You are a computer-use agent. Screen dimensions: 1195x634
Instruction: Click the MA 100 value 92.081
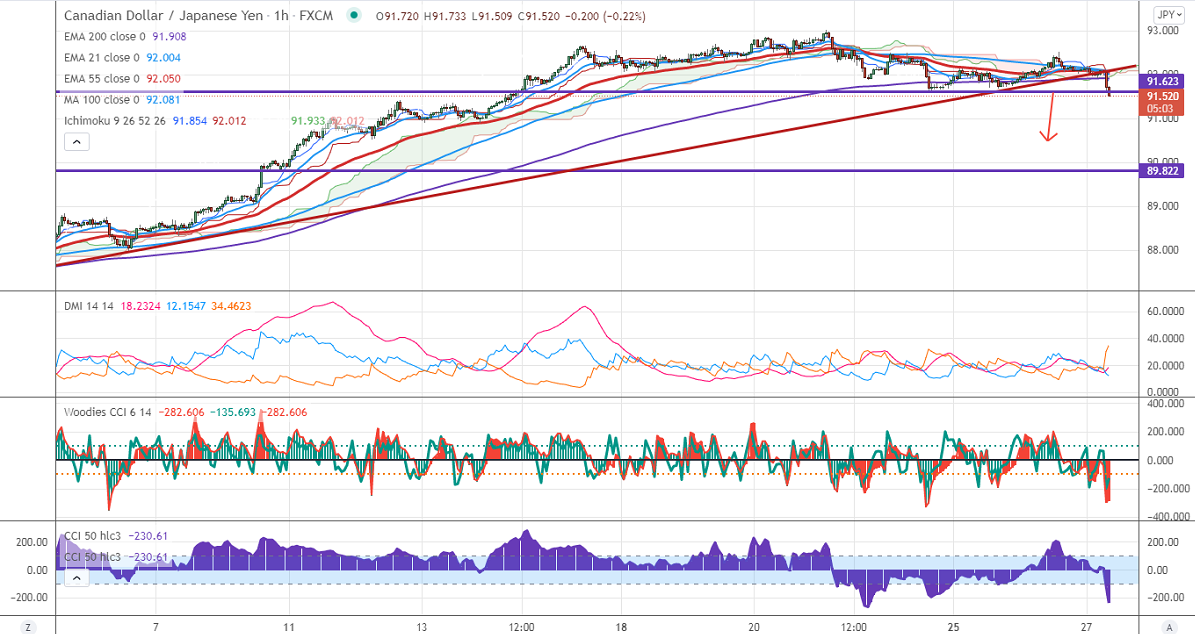(163, 100)
